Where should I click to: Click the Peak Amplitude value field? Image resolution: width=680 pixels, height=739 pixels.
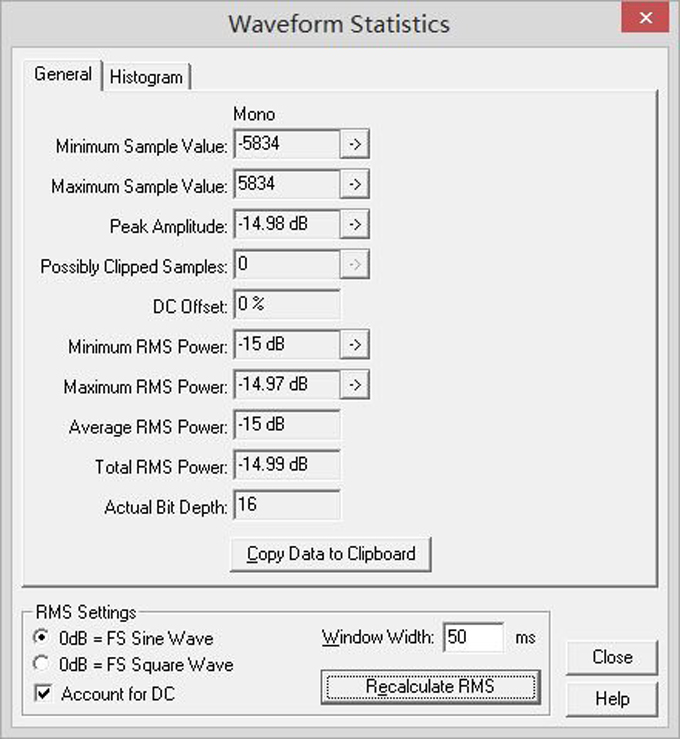286,225
